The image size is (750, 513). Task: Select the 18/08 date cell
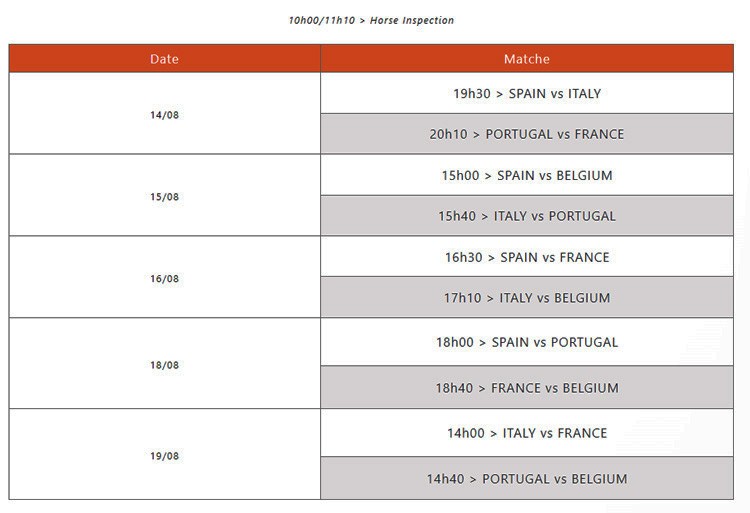[x=164, y=365]
